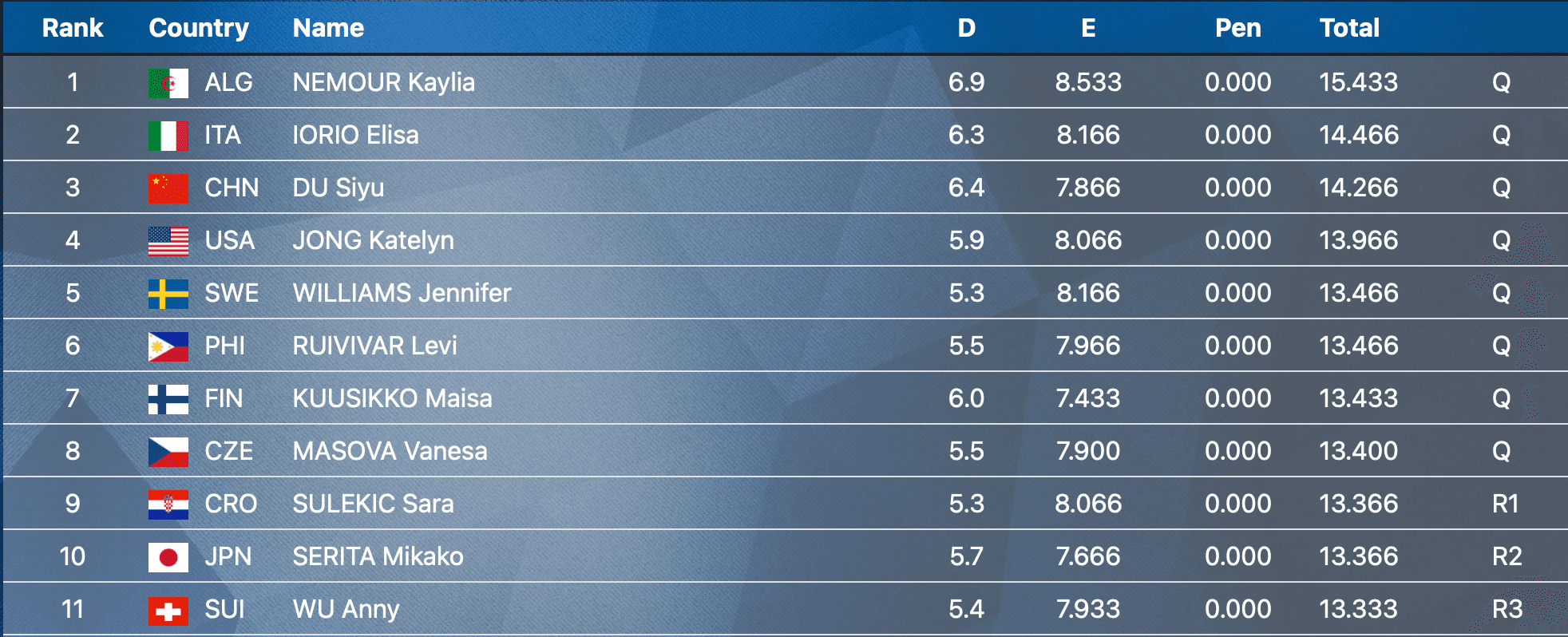
Task: Click the Czech Republic flag icon
Action: [168, 452]
